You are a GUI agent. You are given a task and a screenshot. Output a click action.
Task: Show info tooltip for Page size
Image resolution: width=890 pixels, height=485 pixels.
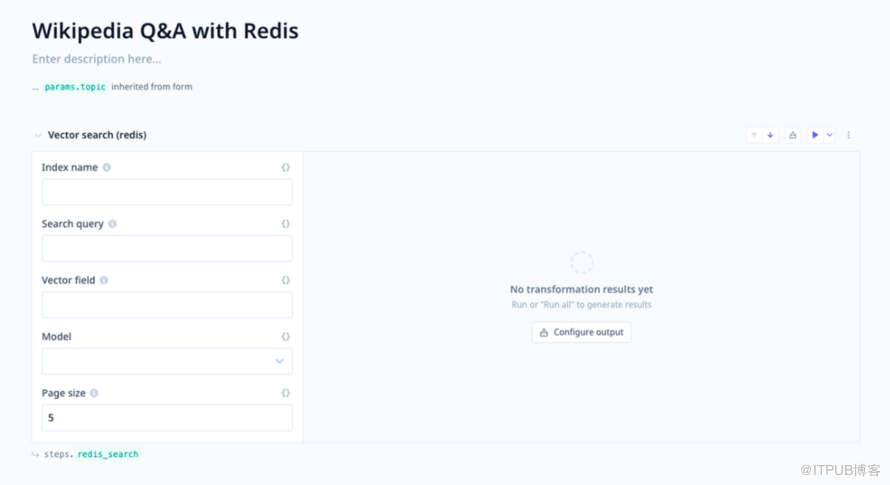tap(94, 393)
